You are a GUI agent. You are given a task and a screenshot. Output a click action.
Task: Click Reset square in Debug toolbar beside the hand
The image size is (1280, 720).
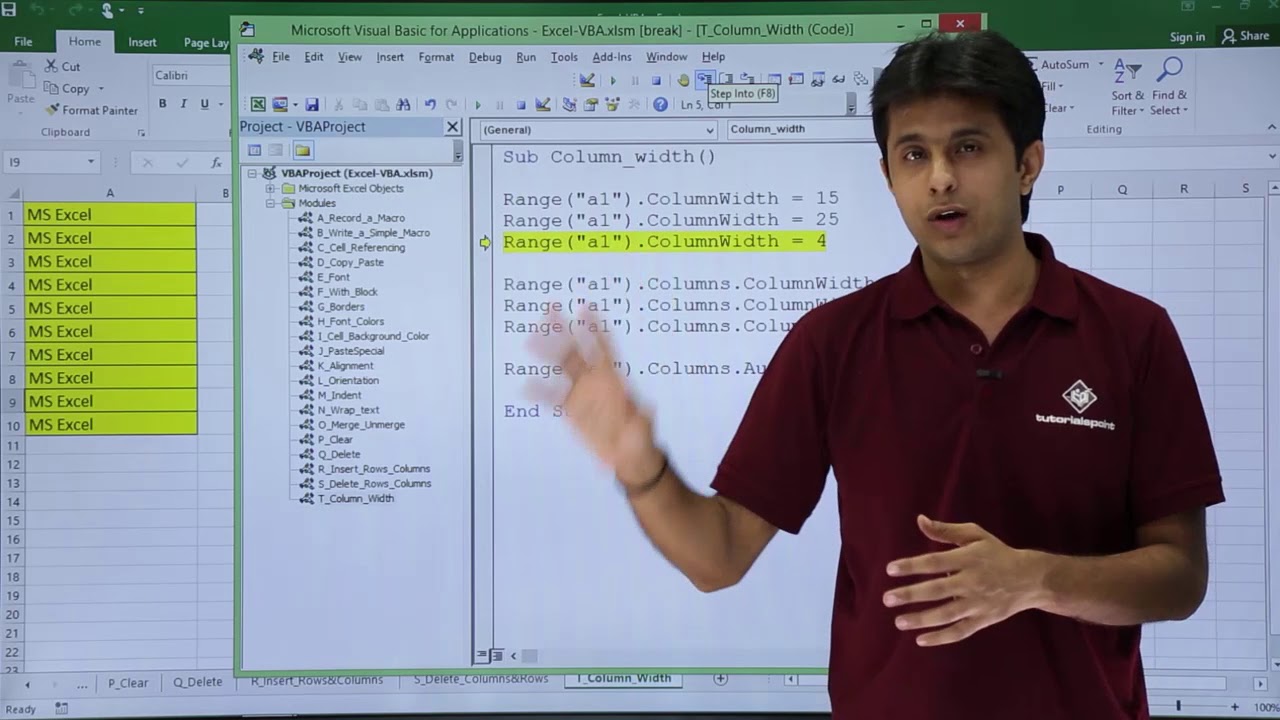pyautogui.click(x=657, y=80)
